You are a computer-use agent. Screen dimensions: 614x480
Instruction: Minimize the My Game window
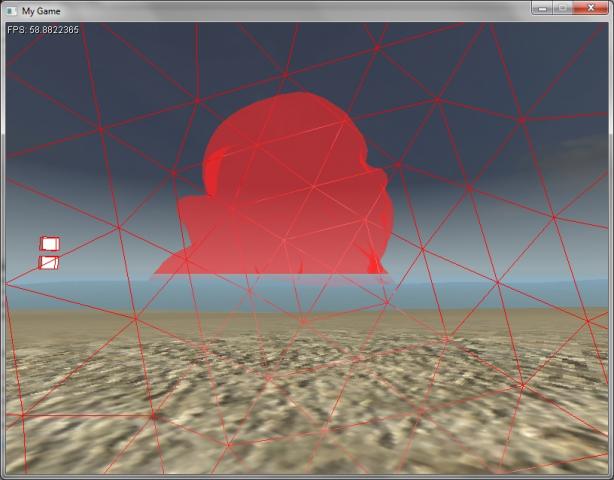(543, 8)
